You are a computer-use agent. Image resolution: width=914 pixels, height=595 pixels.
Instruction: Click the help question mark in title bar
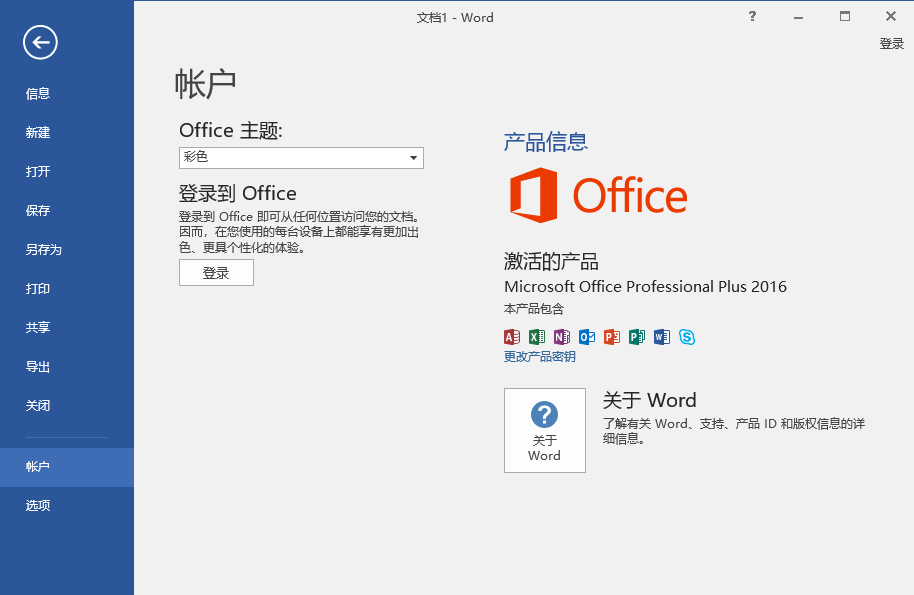[752, 16]
